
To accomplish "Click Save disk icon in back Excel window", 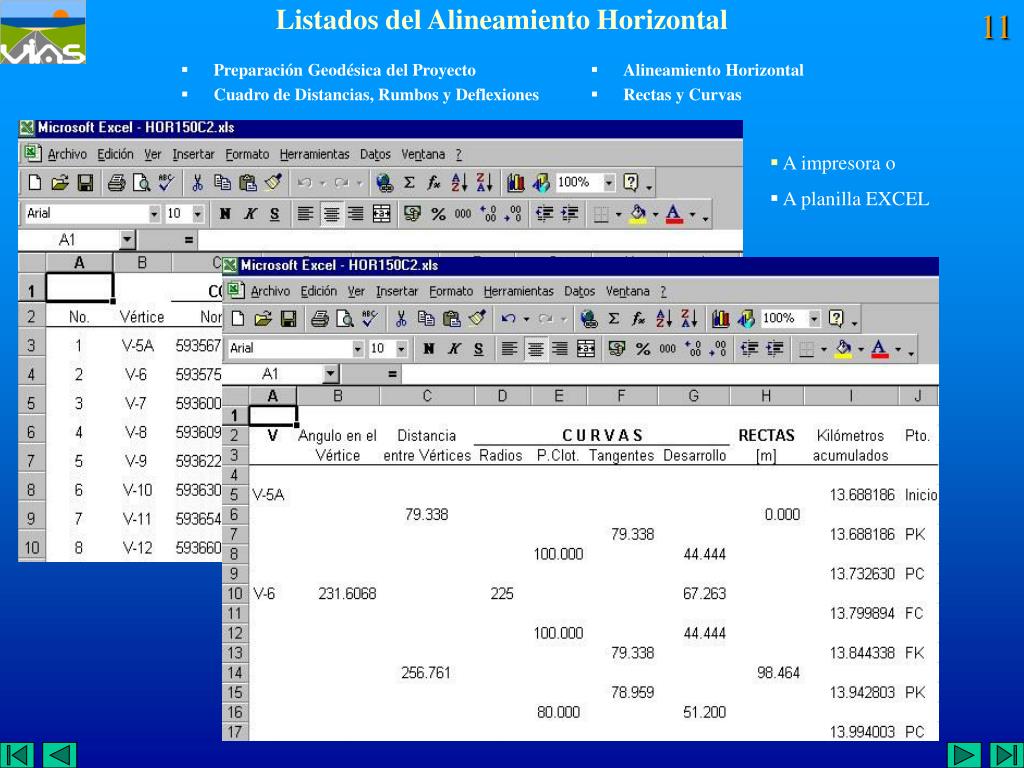I will pos(86,183).
